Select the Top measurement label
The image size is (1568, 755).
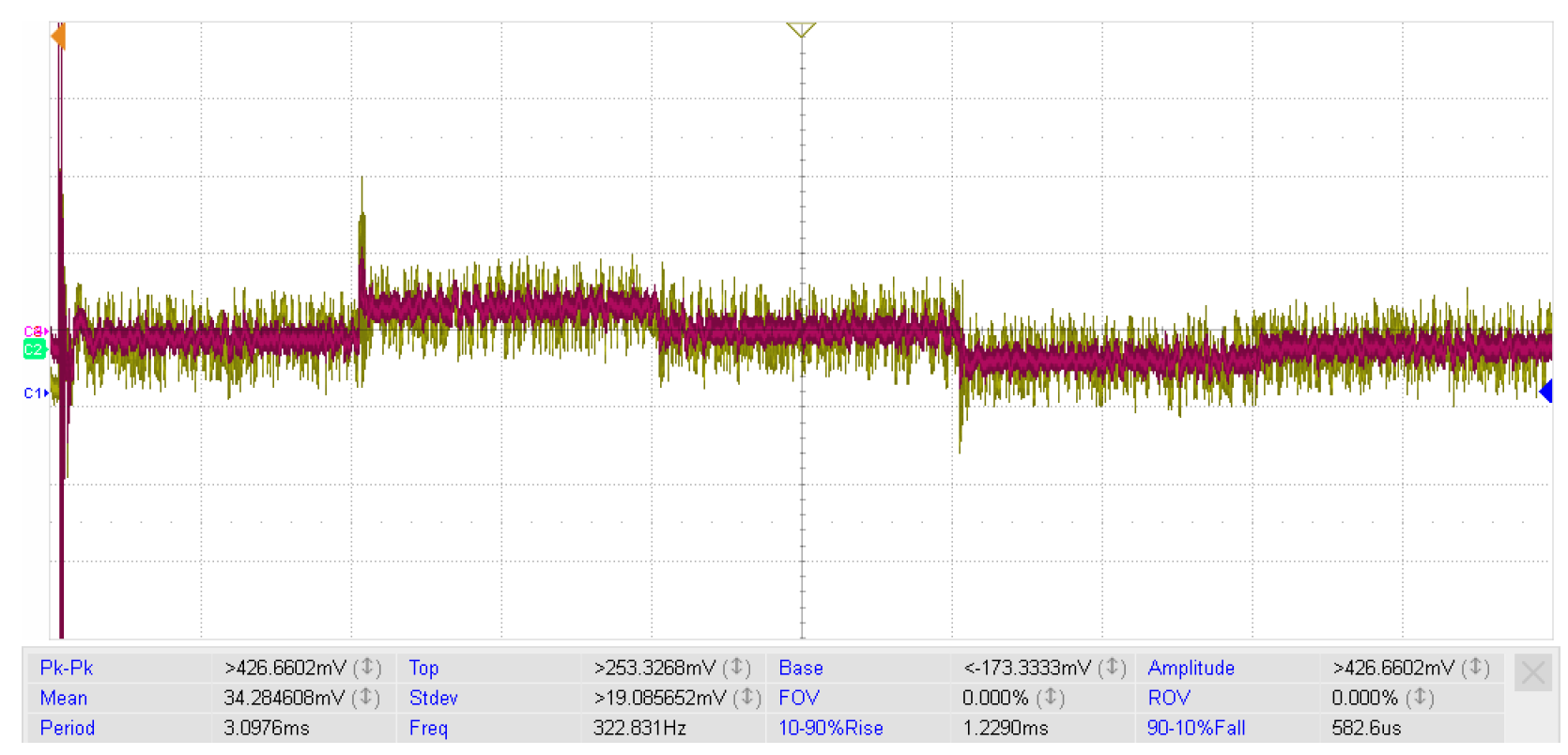[x=423, y=668]
